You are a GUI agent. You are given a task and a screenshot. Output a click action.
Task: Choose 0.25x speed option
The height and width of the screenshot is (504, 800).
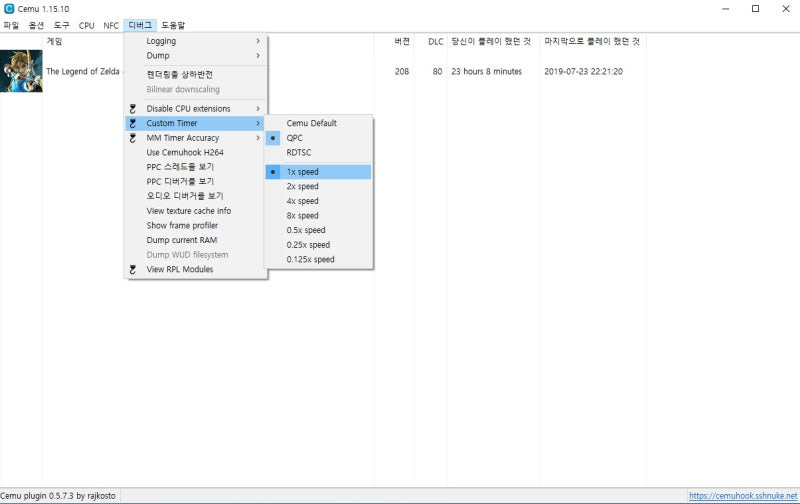319,245
